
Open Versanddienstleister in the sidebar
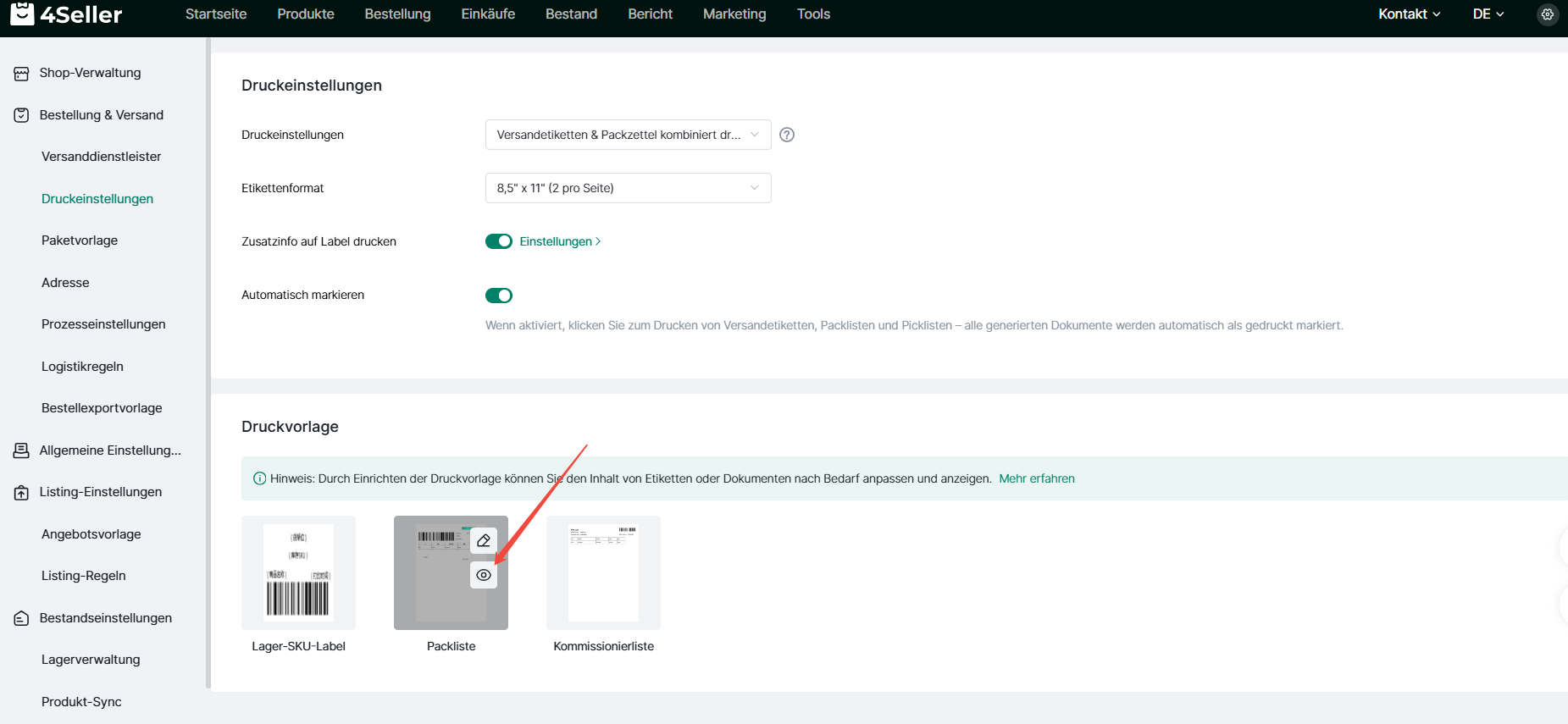click(101, 157)
